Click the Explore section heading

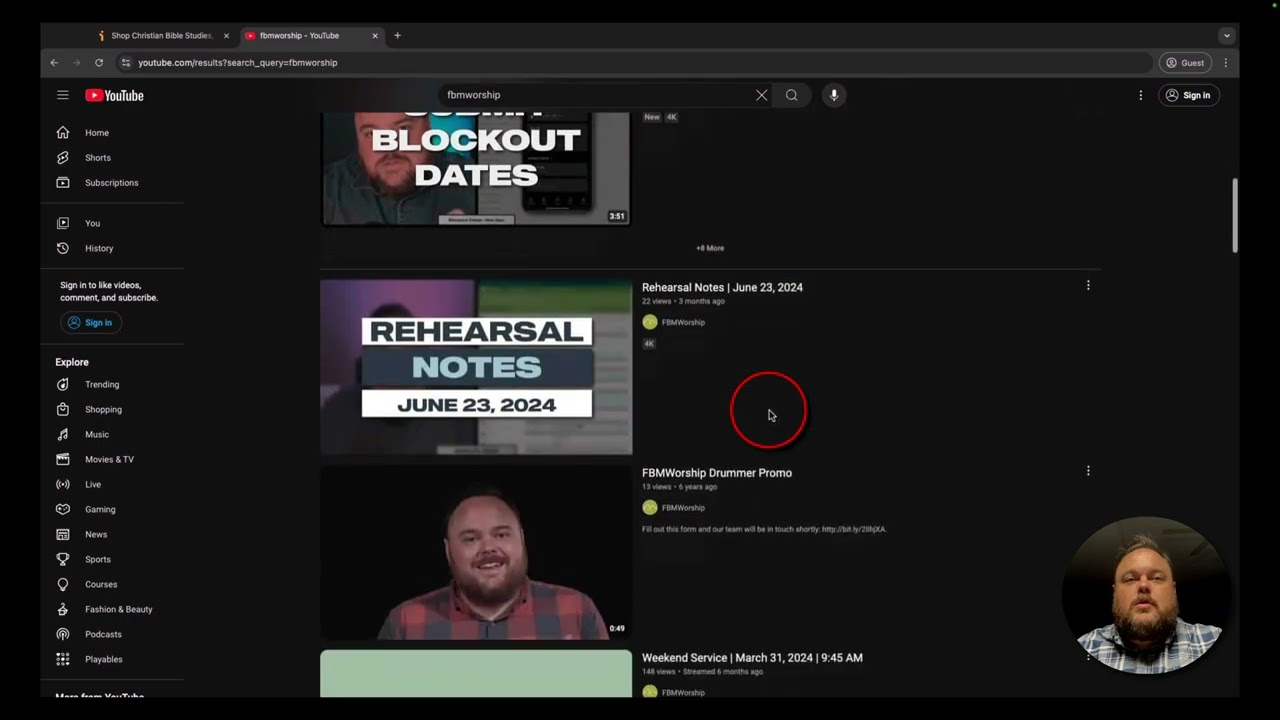[x=72, y=362]
